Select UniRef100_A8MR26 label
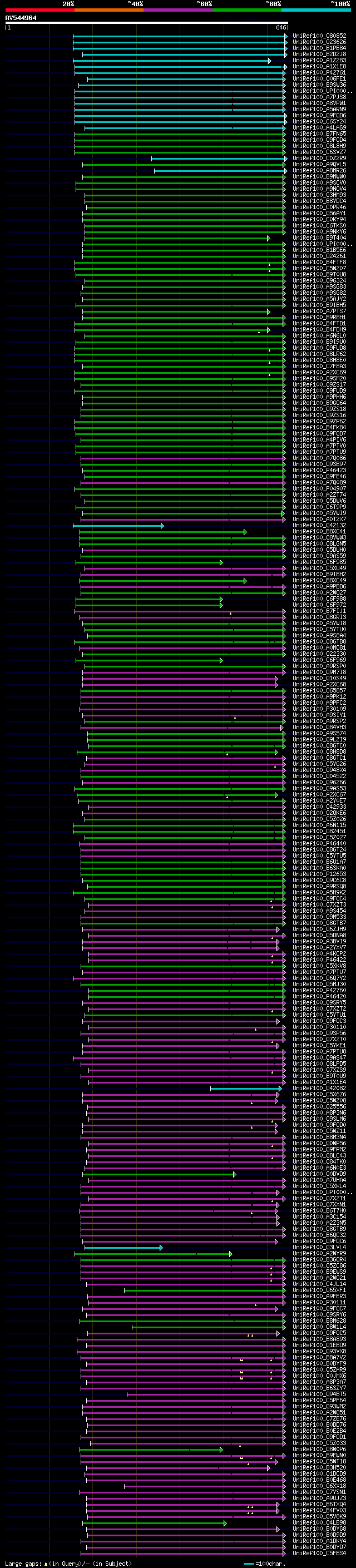The height and width of the screenshot is (1568, 356). [319, 170]
